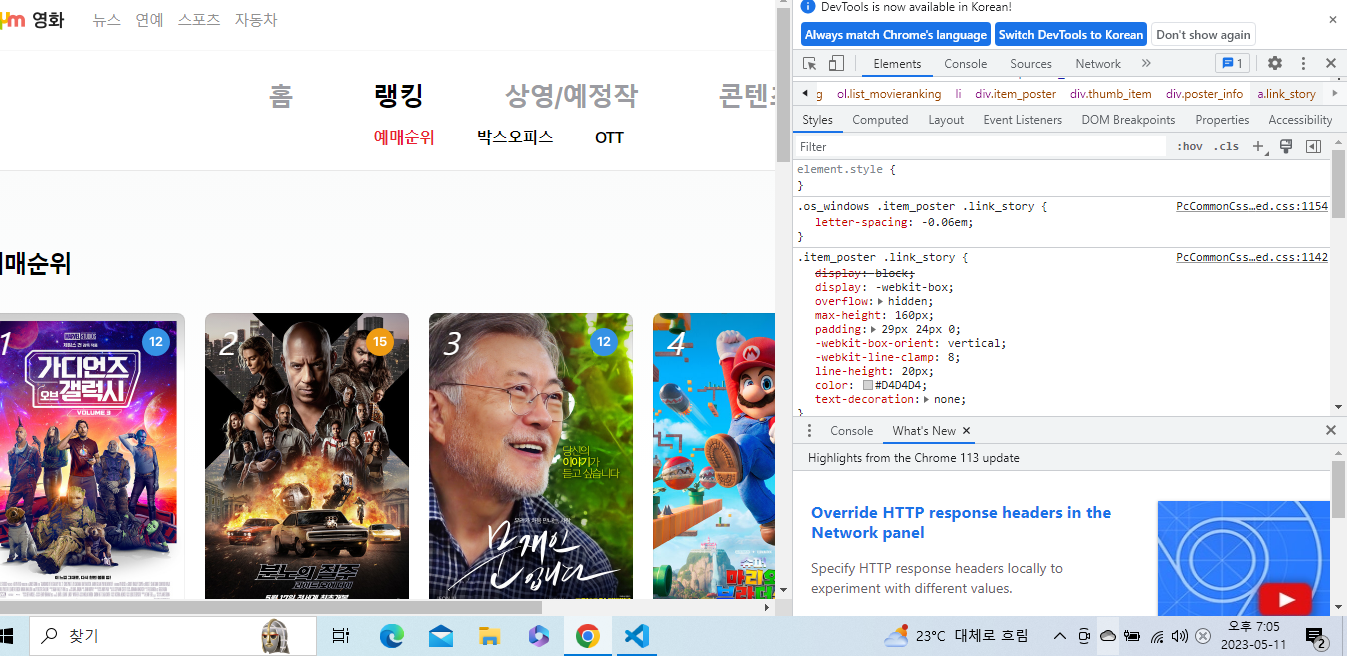Open Override HTTP response headers article link
Image resolution: width=1347 pixels, height=656 pixels.
pos(961,522)
